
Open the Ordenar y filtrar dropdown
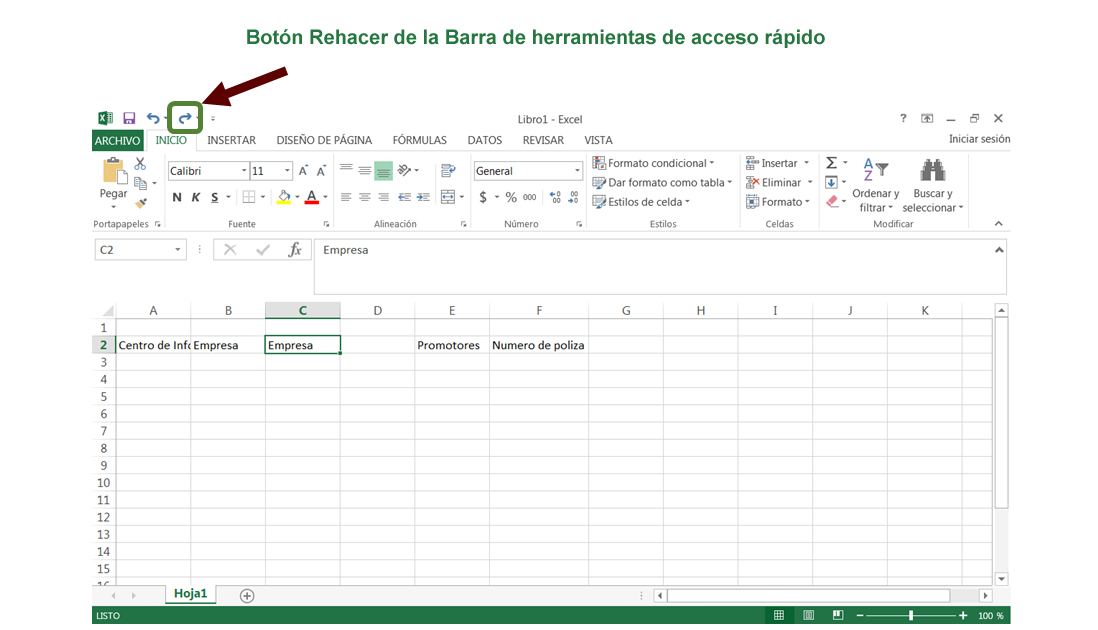875,184
